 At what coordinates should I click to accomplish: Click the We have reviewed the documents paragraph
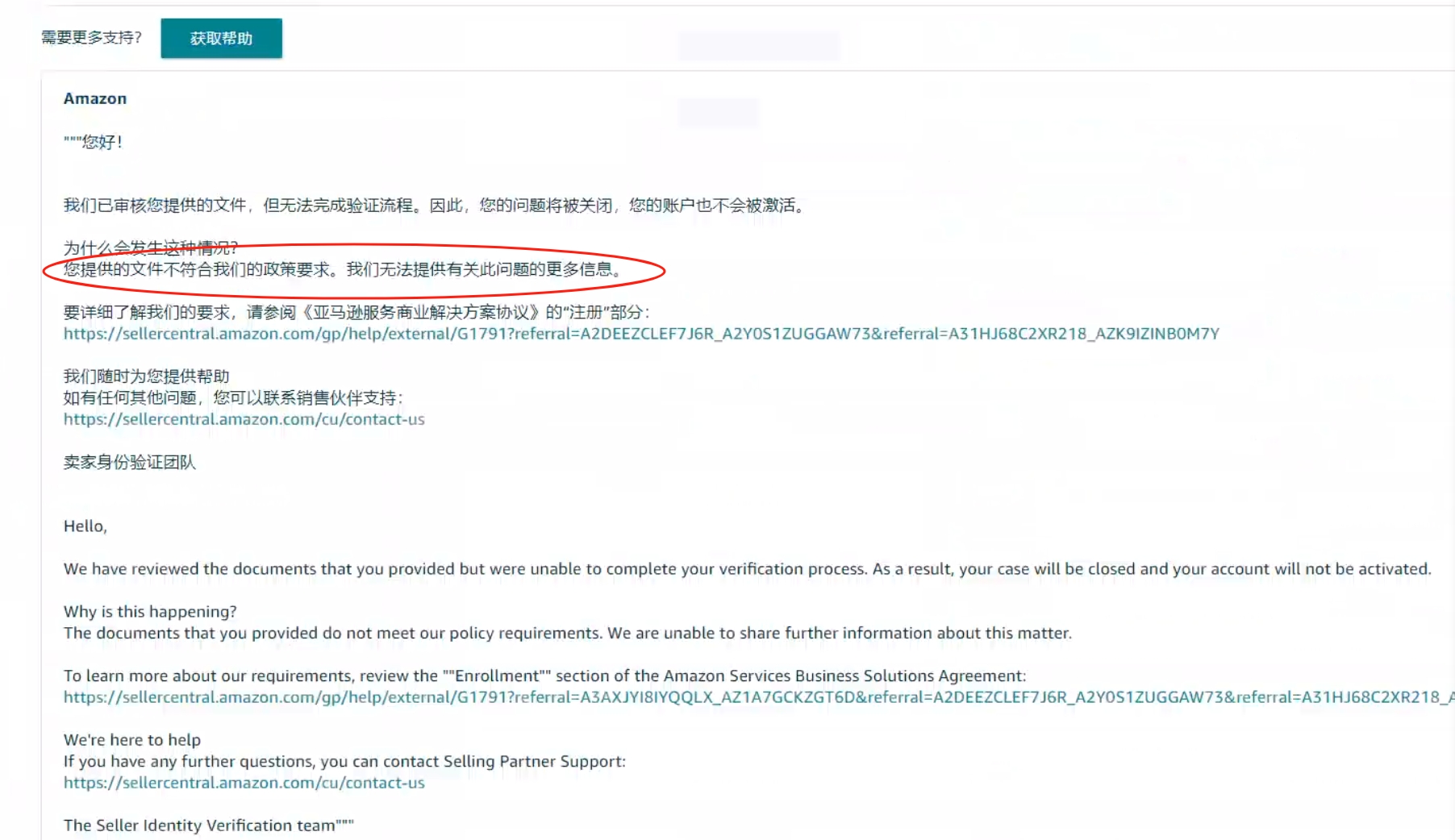pyautogui.click(x=748, y=569)
